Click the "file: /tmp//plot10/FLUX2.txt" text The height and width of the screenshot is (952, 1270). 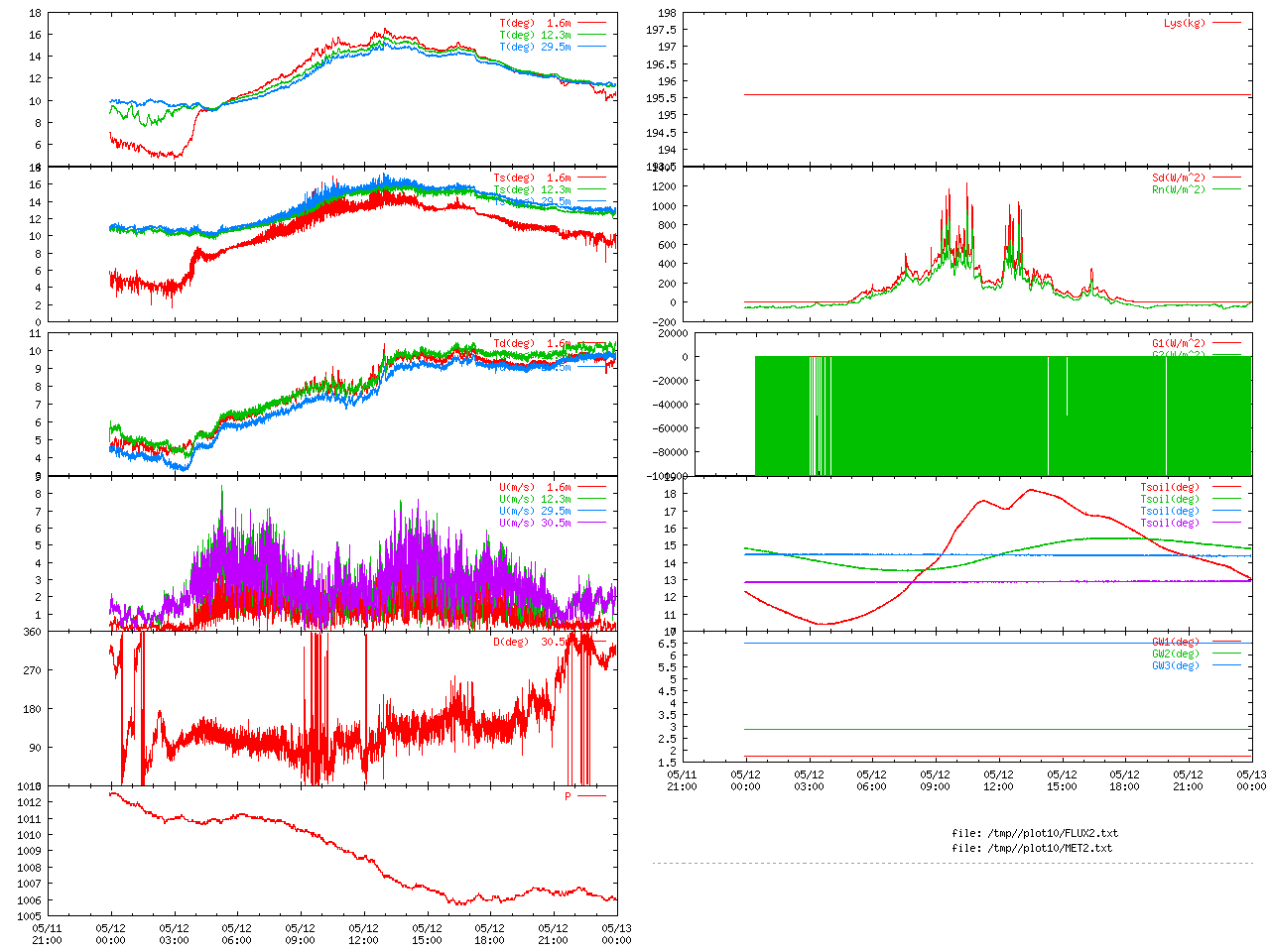[x=1035, y=833]
